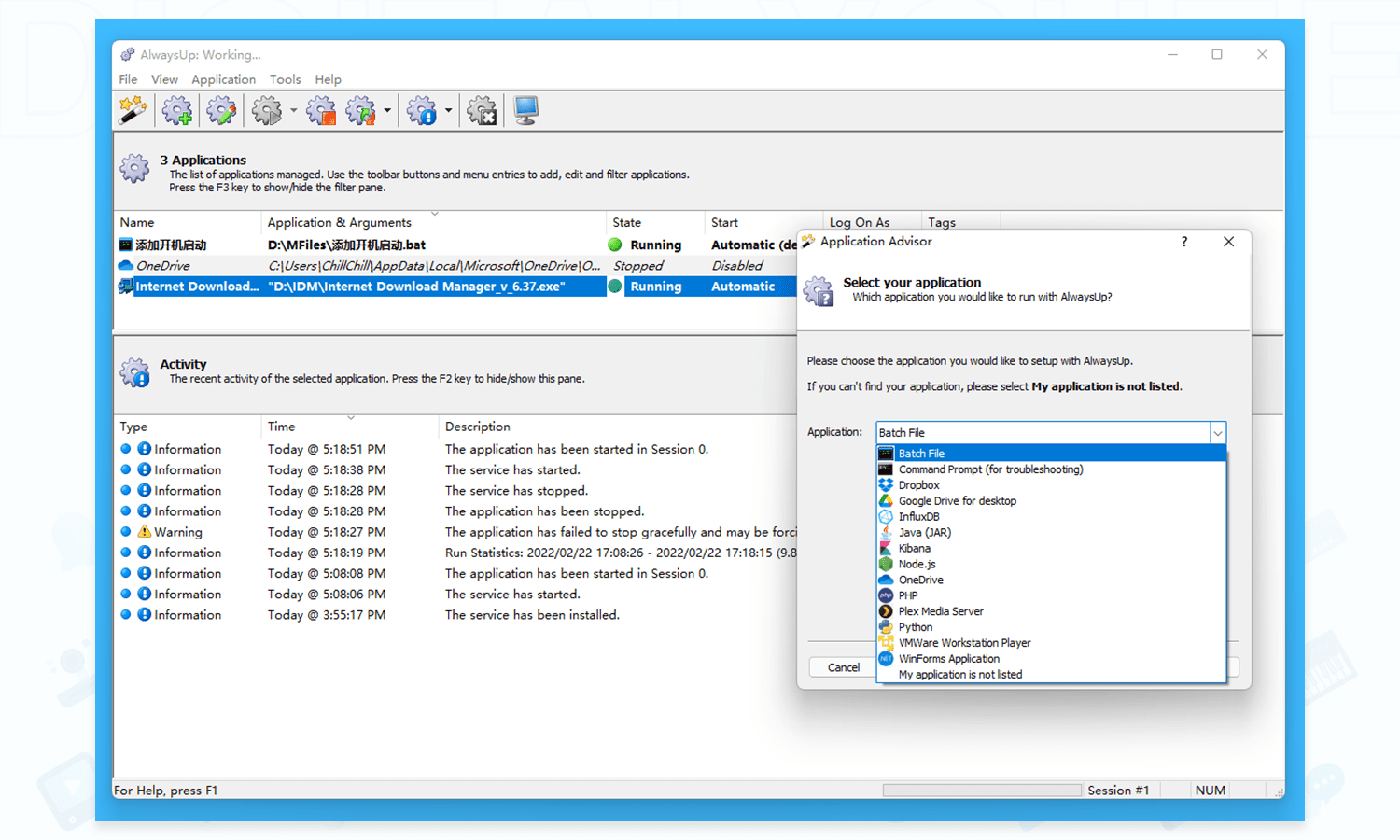Open the View menu
The height and width of the screenshot is (840, 1400).
(164, 79)
